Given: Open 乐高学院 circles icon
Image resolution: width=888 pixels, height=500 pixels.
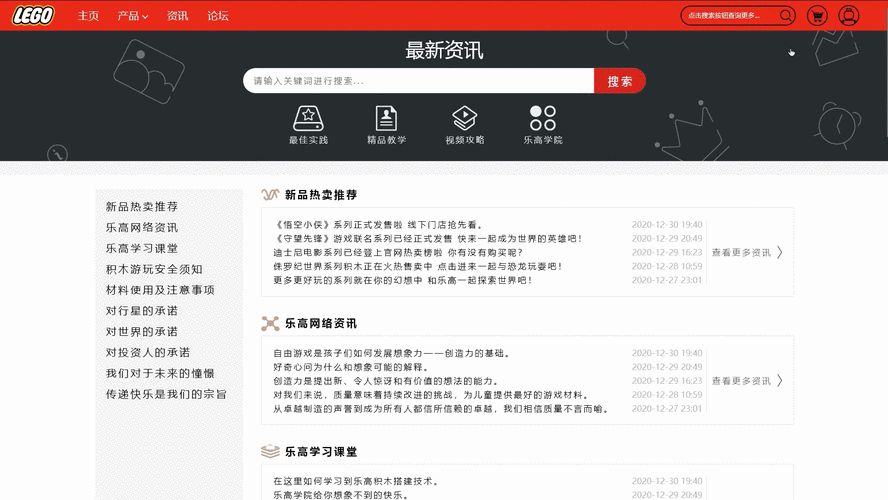Looking at the screenshot, I should click(543, 118).
